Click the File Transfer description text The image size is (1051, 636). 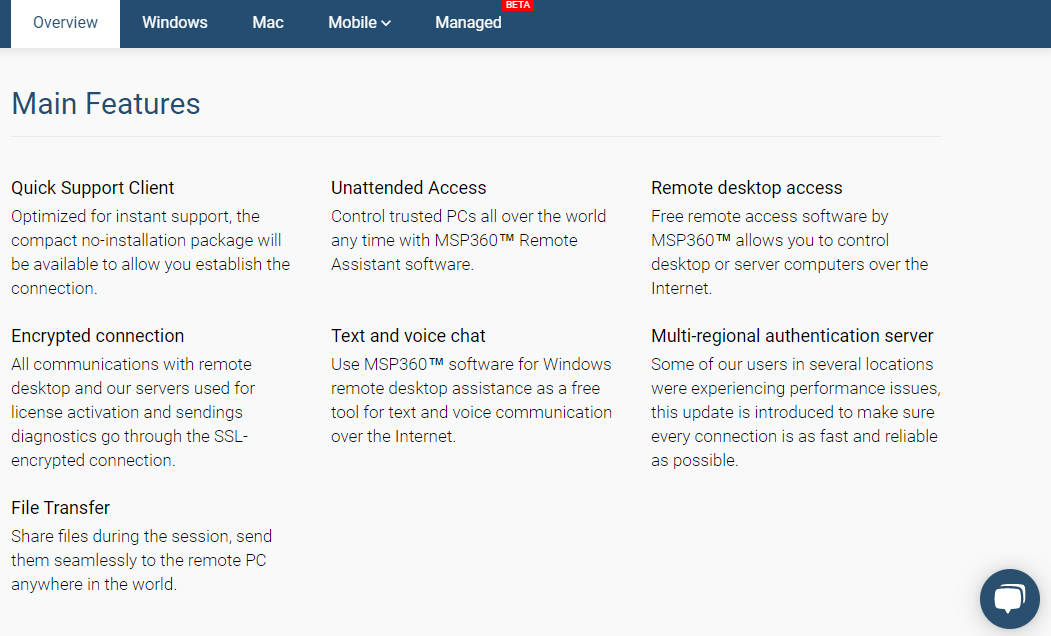141,559
